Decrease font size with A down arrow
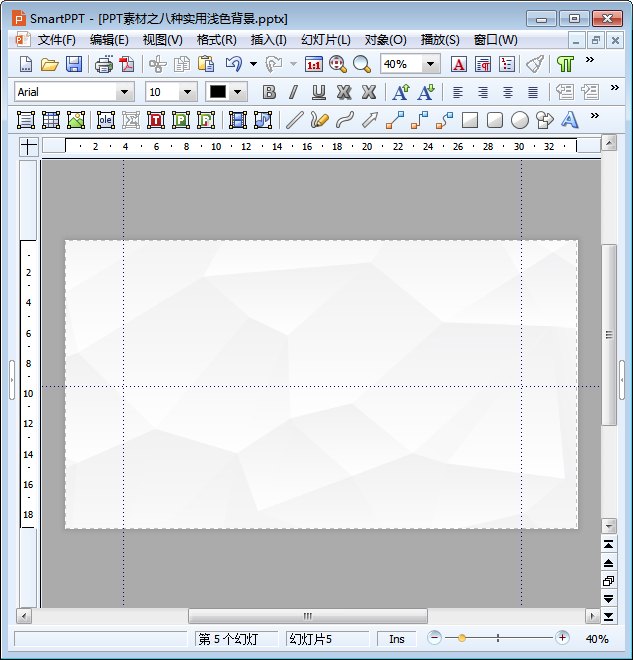 [x=426, y=92]
